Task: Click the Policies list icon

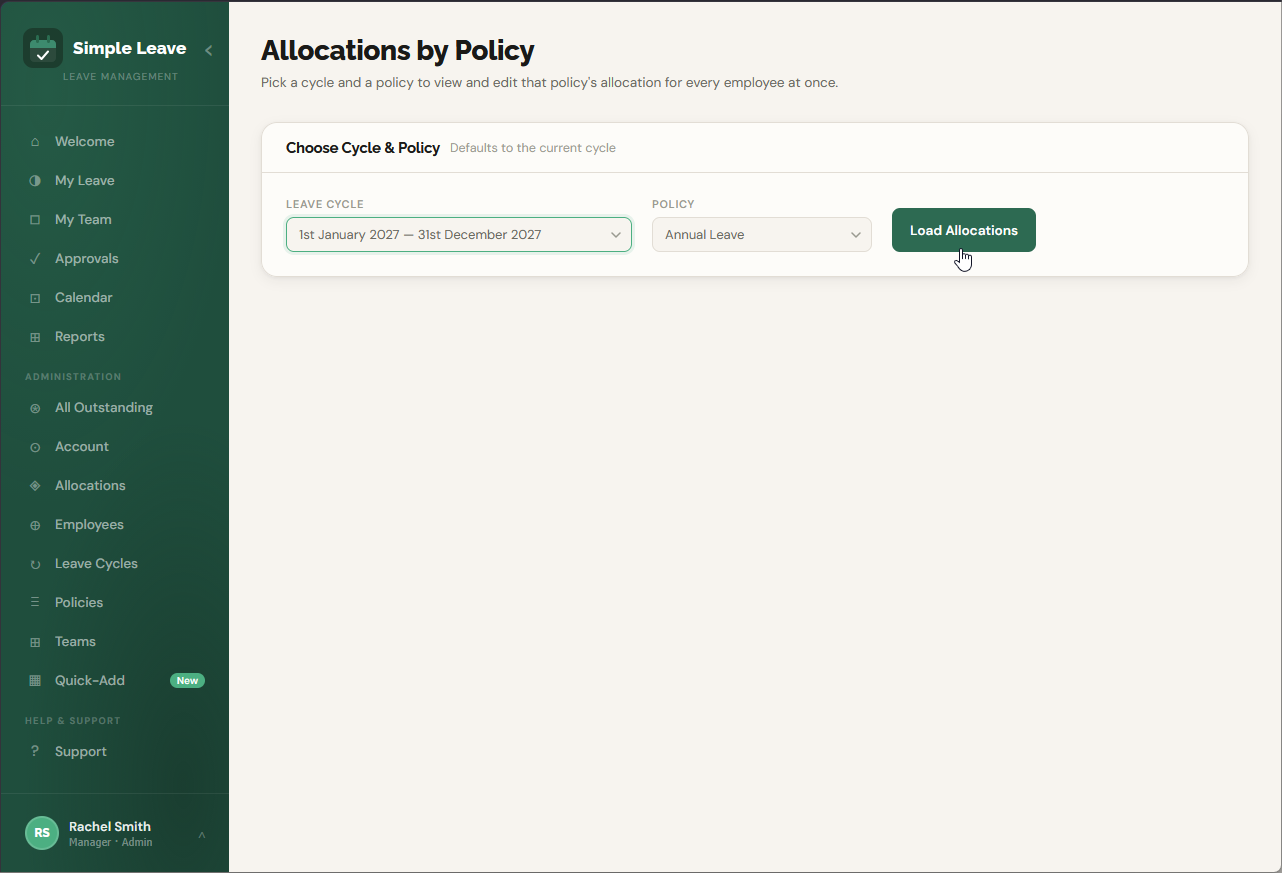Action: [x=35, y=603]
